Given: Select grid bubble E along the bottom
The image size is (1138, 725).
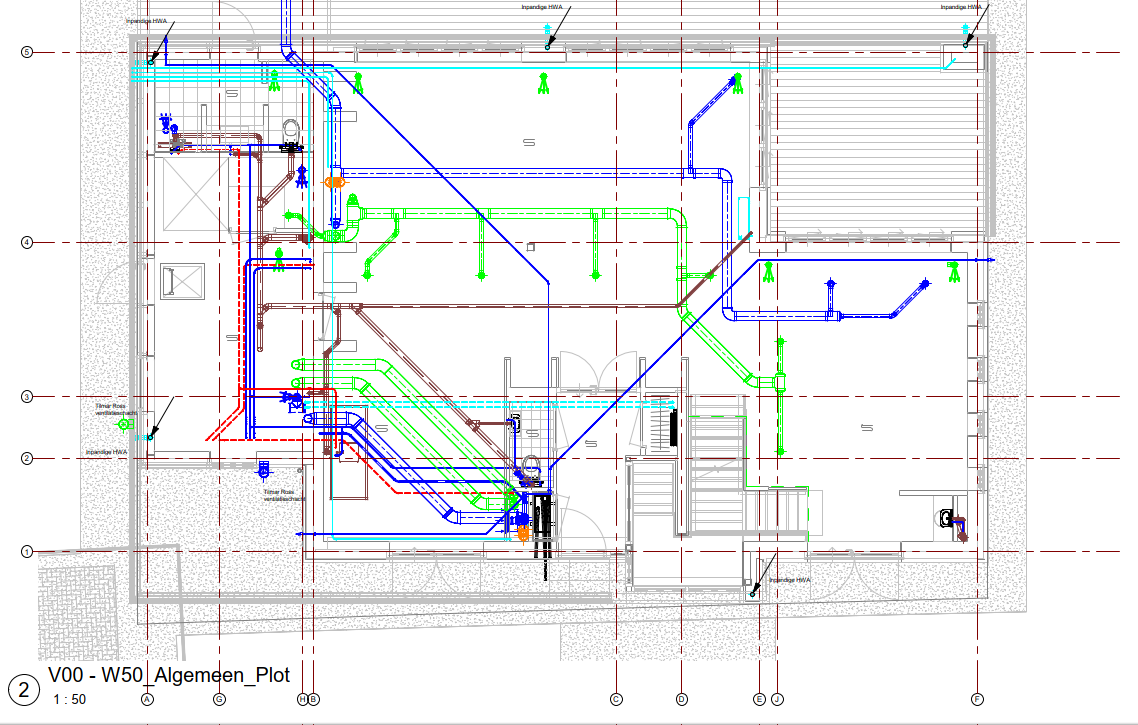Looking at the screenshot, I should pyautogui.click(x=760, y=699).
